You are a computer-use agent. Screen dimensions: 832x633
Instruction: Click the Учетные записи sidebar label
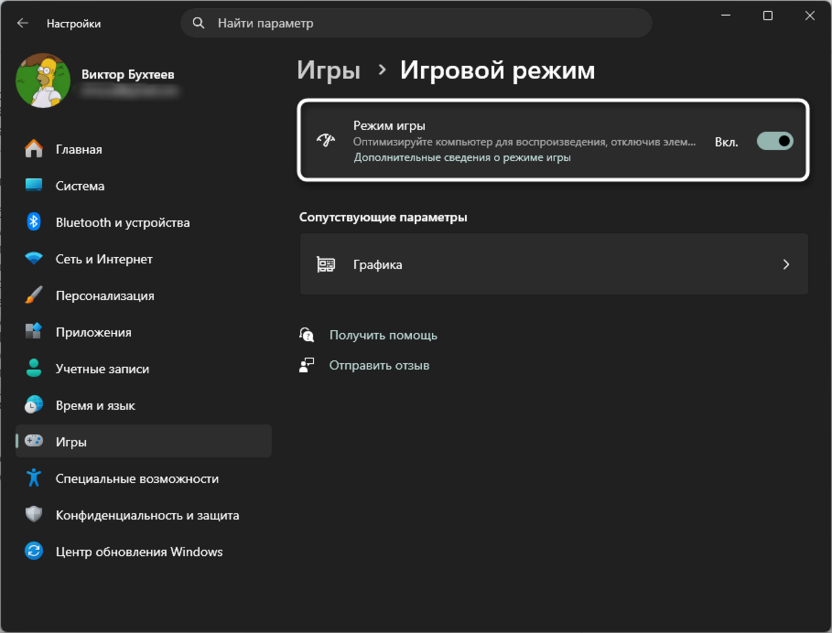coord(102,369)
